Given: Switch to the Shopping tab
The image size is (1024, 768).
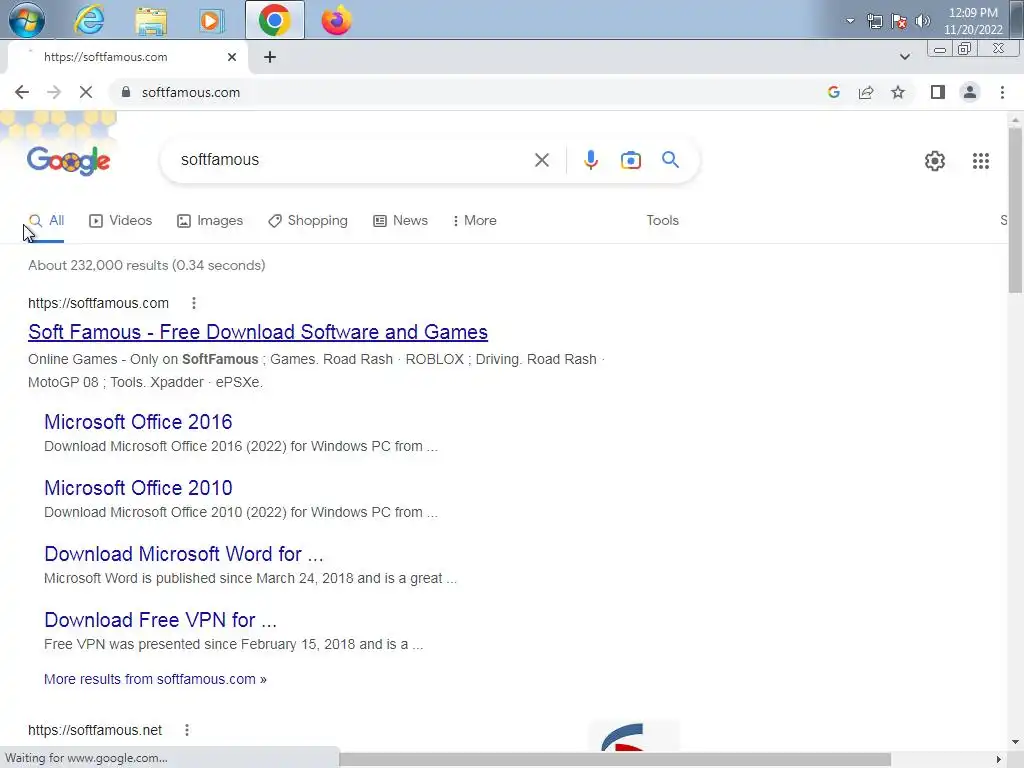Looking at the screenshot, I should click(x=308, y=221).
